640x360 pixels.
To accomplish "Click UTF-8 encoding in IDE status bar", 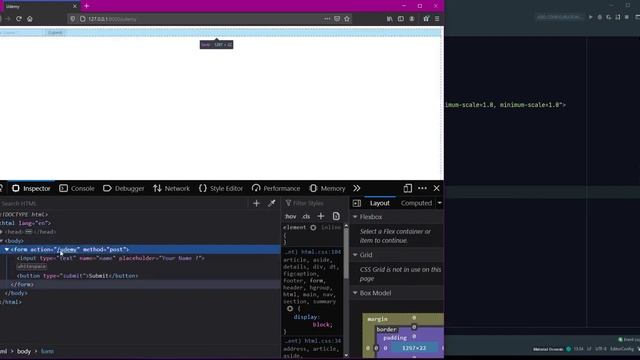I will [601, 349].
